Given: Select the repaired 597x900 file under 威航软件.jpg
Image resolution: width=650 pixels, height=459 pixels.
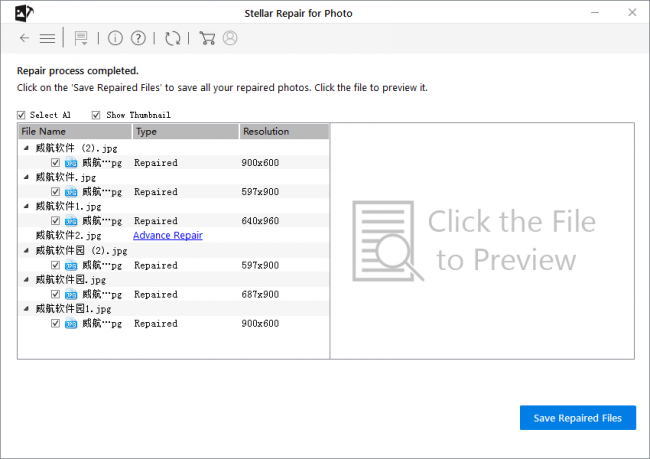Looking at the screenshot, I should pyautogui.click(x=174, y=192).
